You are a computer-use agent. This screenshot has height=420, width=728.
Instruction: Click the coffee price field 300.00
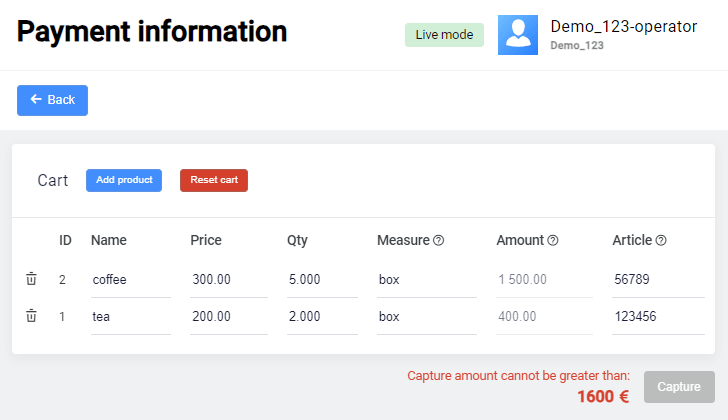pyautogui.click(x=228, y=280)
